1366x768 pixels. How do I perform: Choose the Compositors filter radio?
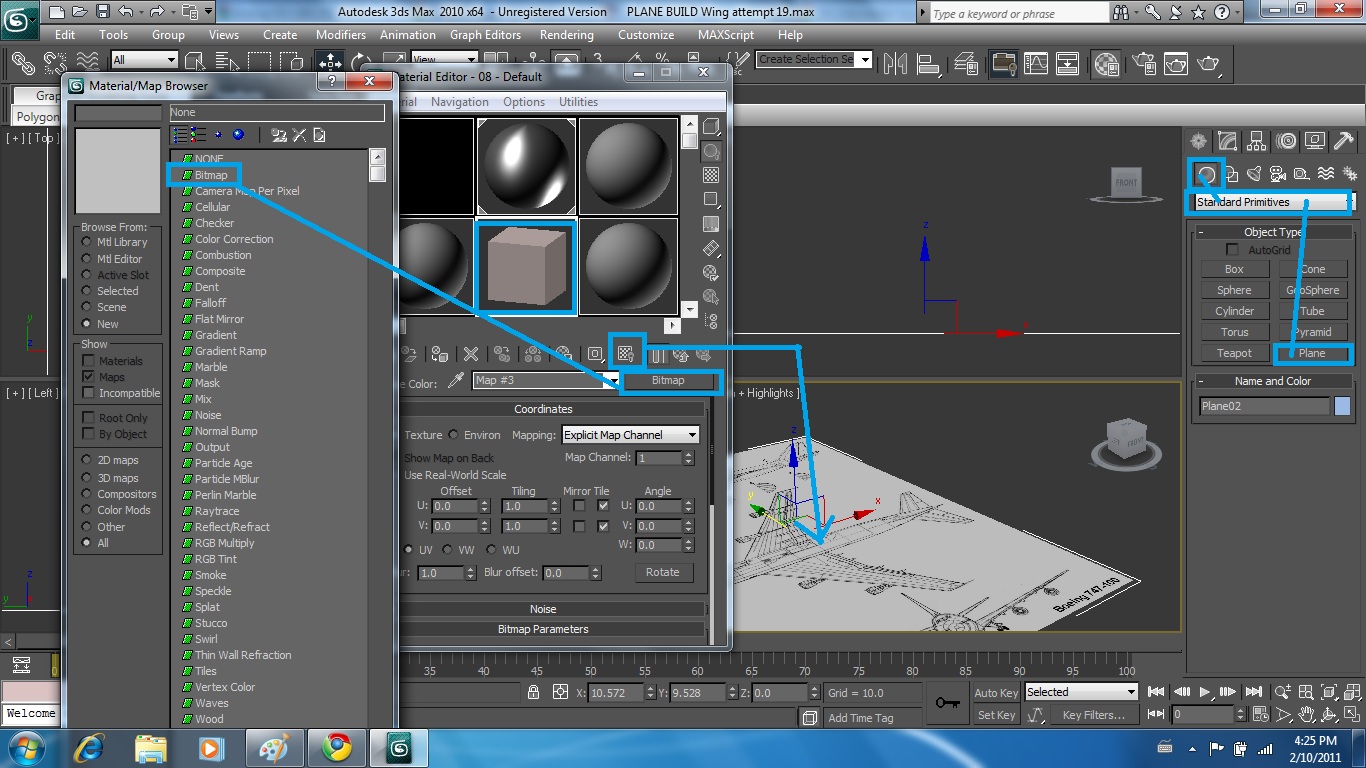[88, 494]
